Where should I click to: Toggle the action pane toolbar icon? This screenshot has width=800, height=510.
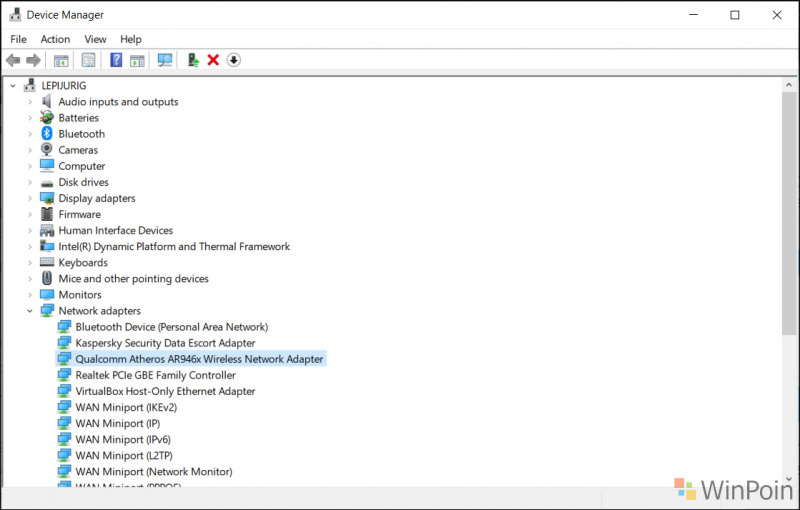click(x=137, y=61)
